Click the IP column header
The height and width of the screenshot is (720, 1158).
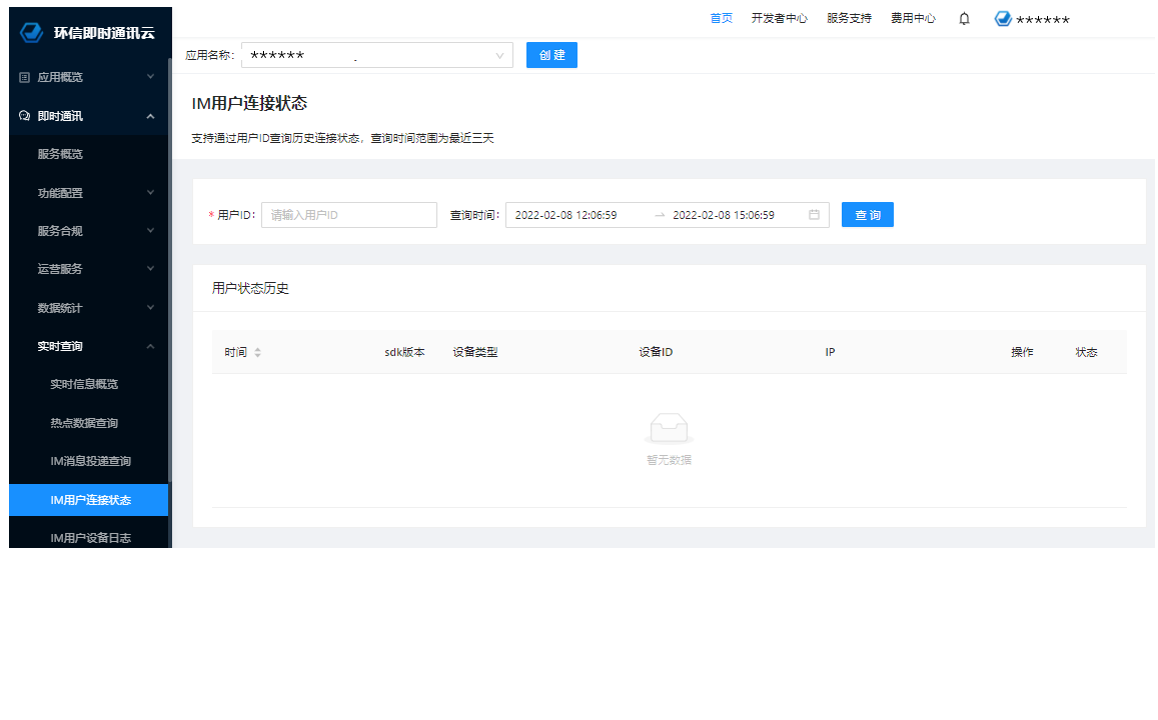coord(830,352)
